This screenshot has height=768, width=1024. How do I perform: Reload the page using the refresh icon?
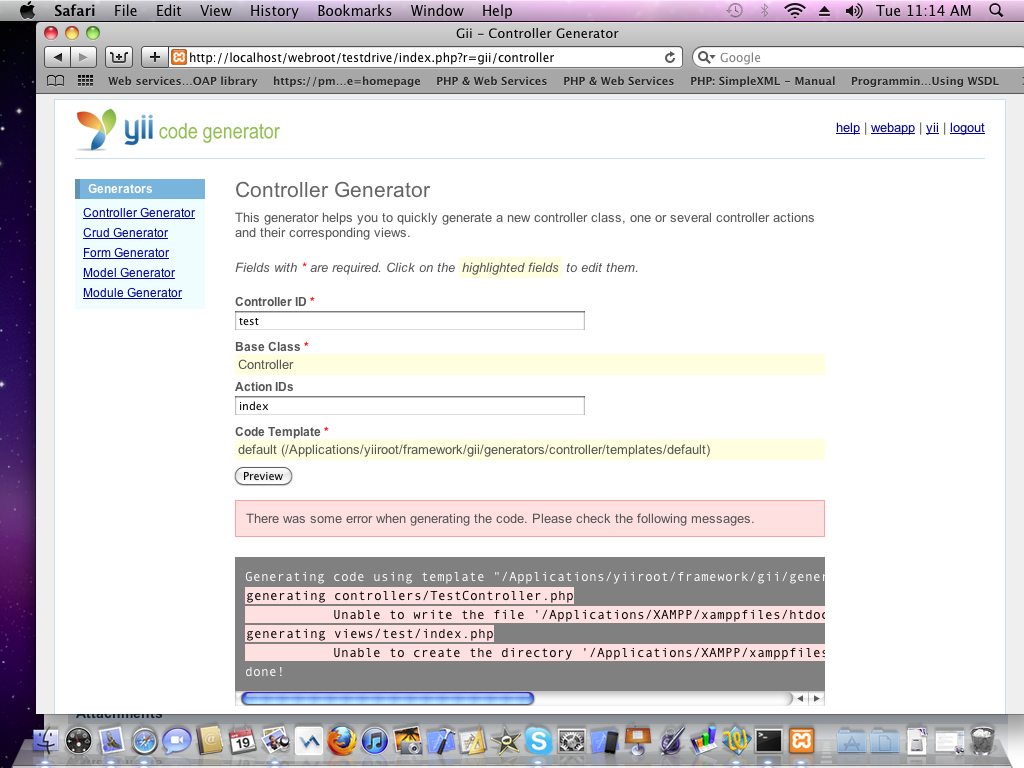[670, 58]
